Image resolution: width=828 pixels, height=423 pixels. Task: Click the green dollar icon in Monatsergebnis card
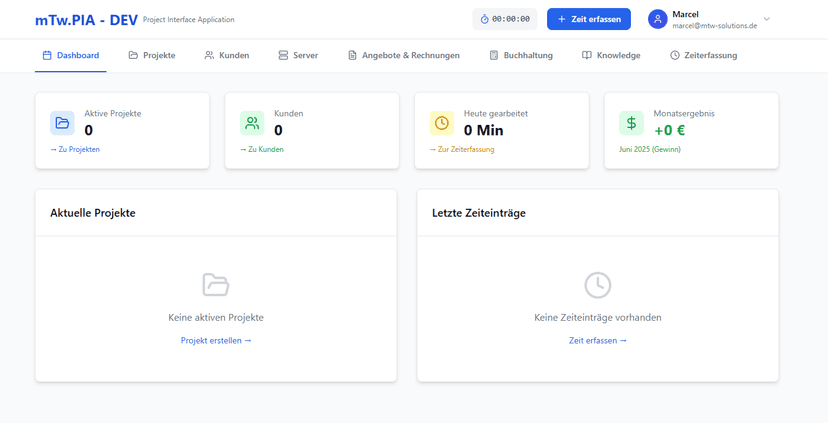click(x=631, y=123)
